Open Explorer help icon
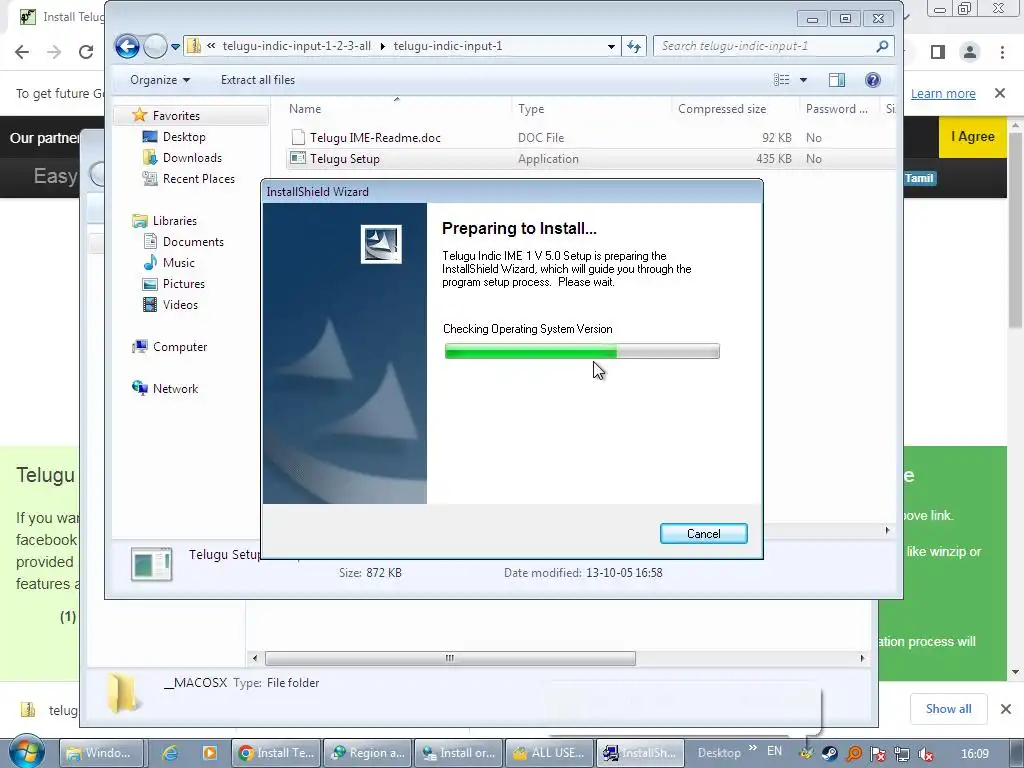The height and width of the screenshot is (768, 1024). click(872, 80)
